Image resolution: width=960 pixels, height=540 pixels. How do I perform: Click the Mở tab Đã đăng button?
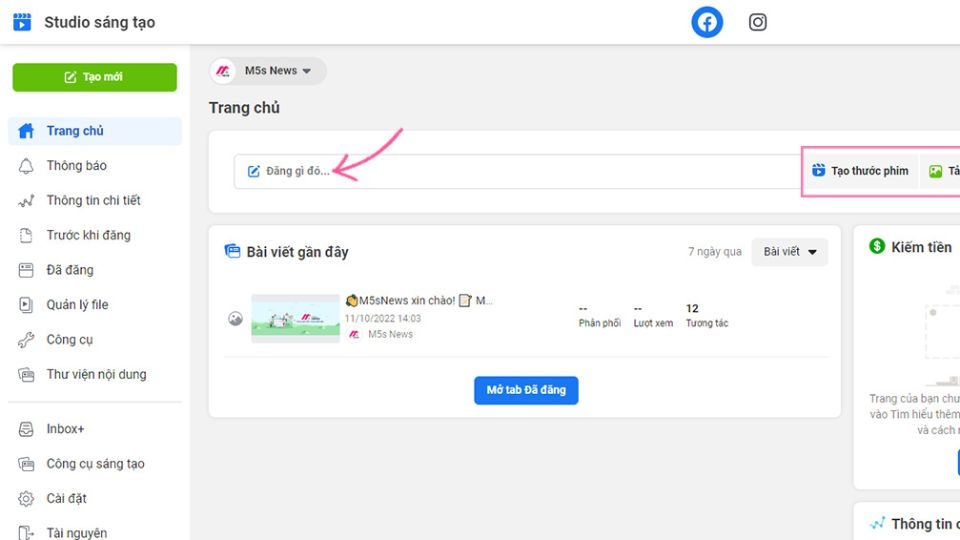tap(526, 390)
